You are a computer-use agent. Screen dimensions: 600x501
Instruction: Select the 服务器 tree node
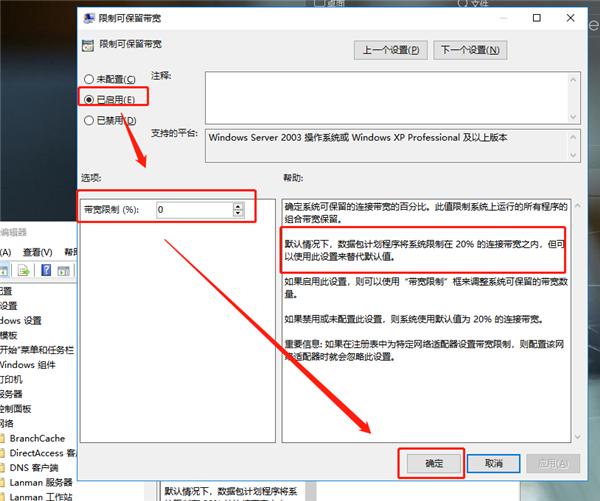click(x=11, y=394)
